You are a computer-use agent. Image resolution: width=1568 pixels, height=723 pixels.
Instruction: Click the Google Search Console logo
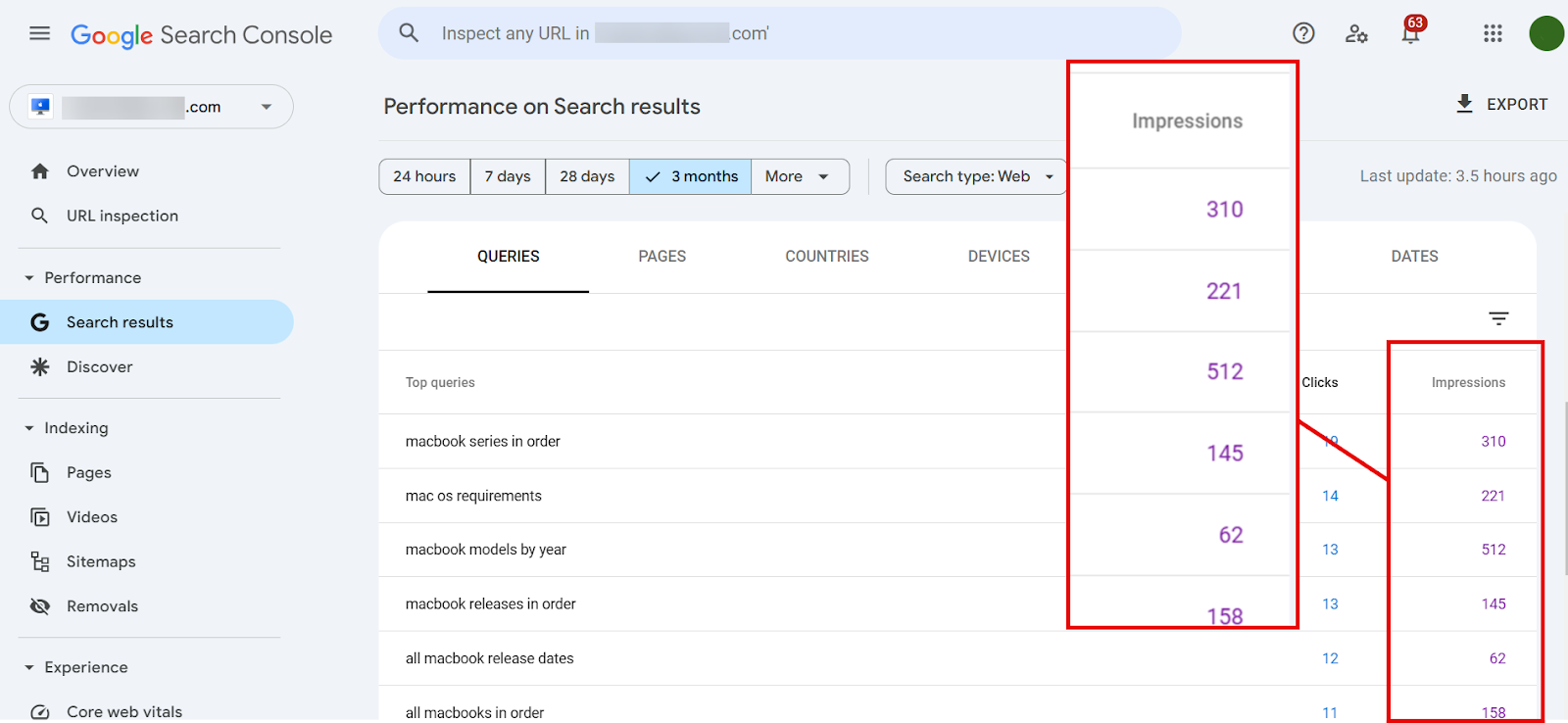201,35
